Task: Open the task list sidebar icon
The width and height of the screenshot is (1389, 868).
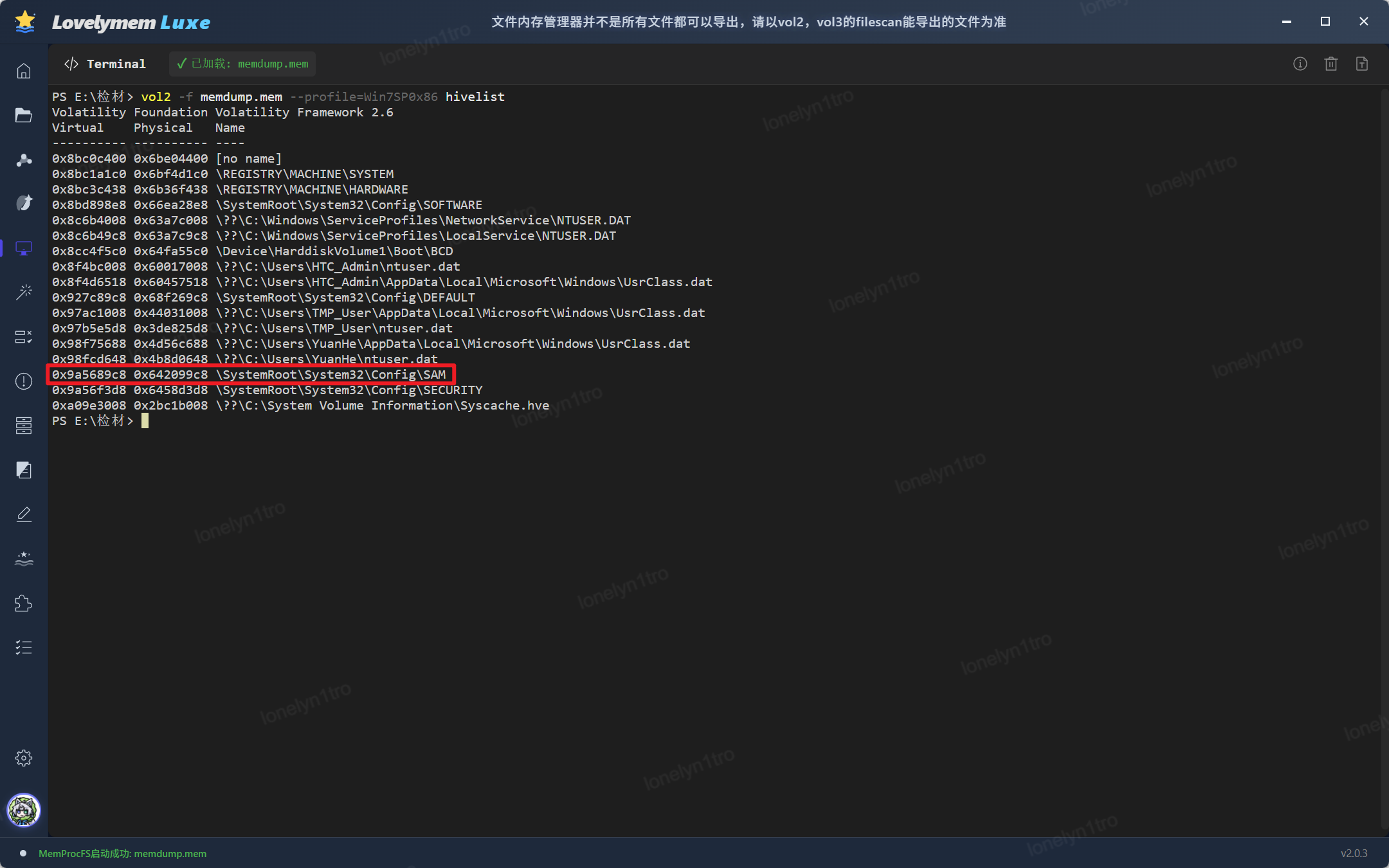Action: click(x=24, y=647)
